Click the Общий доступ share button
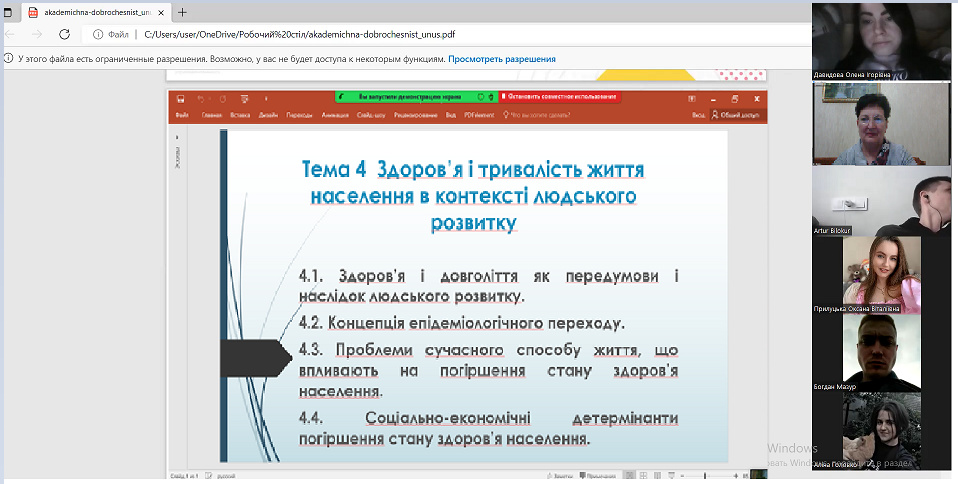This screenshot has width=958, height=484. pos(736,115)
